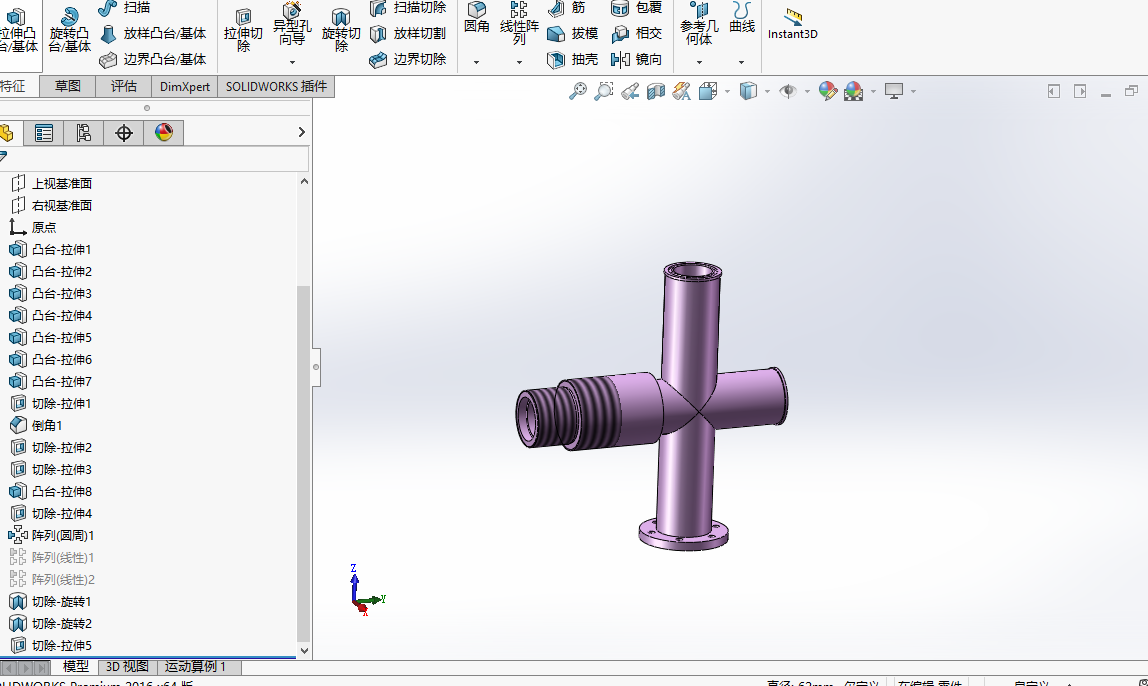Screen dimensions: 1148x686
Task: Open Reference Geometry (参考几何体)
Action: click(698, 25)
